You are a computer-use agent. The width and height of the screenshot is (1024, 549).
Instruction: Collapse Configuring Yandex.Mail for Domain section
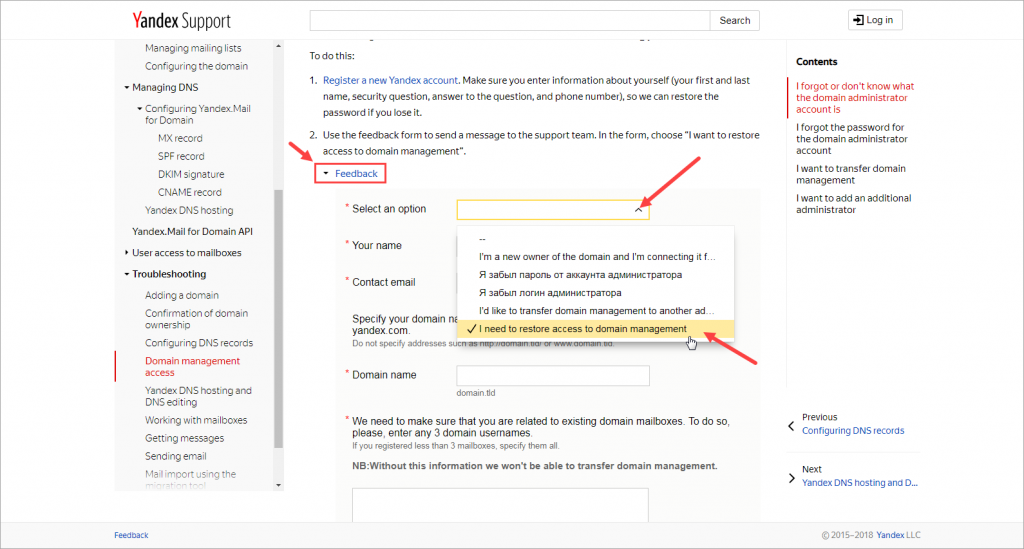pos(140,109)
